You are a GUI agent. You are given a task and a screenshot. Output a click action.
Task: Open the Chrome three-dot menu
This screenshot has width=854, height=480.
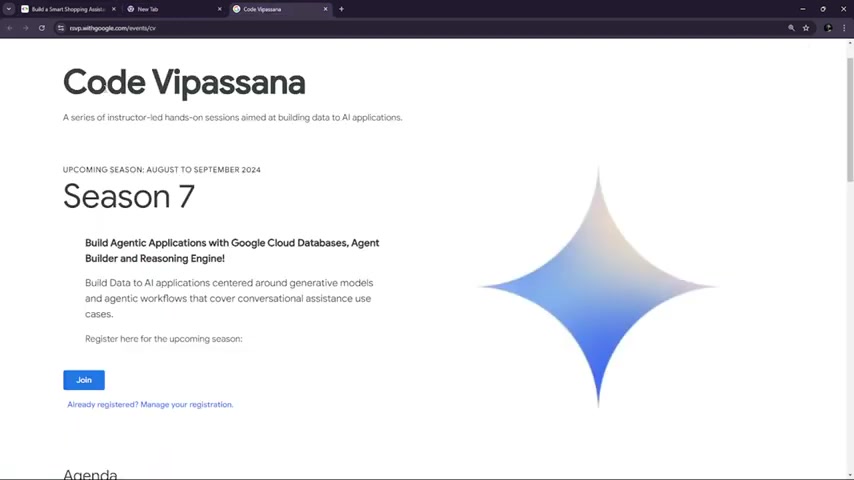[844, 28]
